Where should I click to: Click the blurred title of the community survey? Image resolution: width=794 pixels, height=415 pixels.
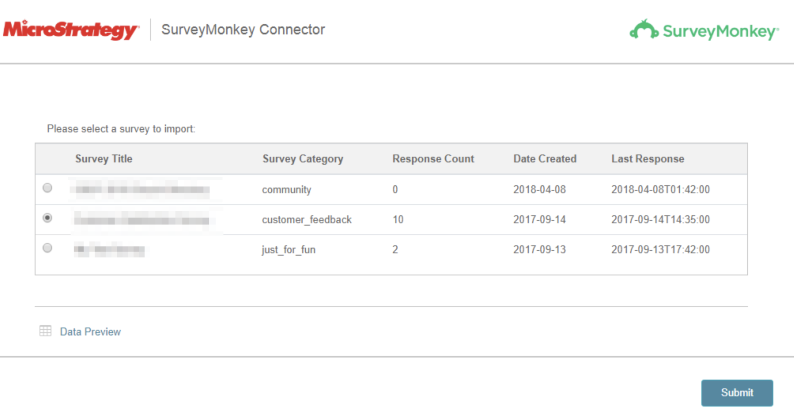point(140,189)
